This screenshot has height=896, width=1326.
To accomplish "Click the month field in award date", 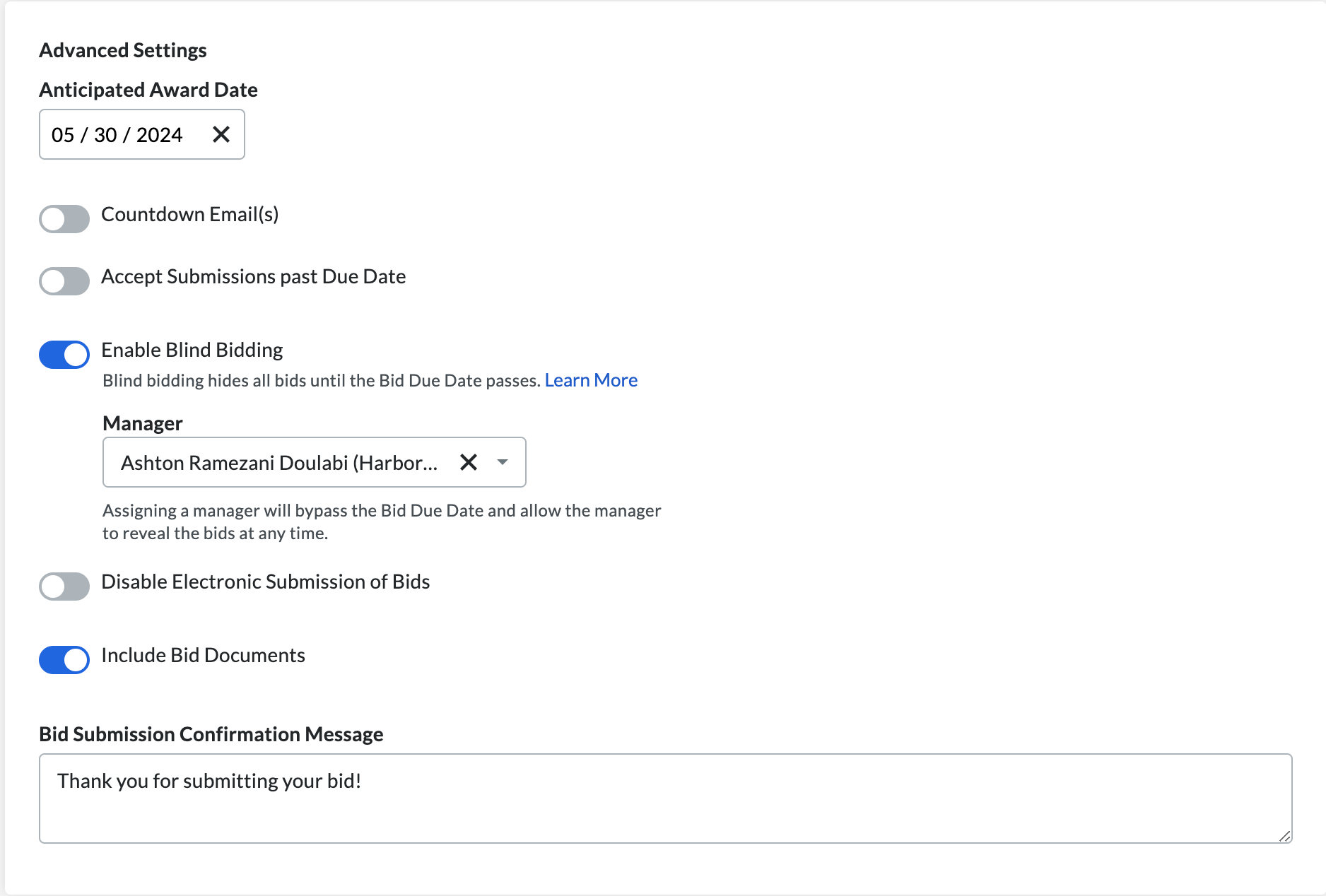I will tap(63, 135).
